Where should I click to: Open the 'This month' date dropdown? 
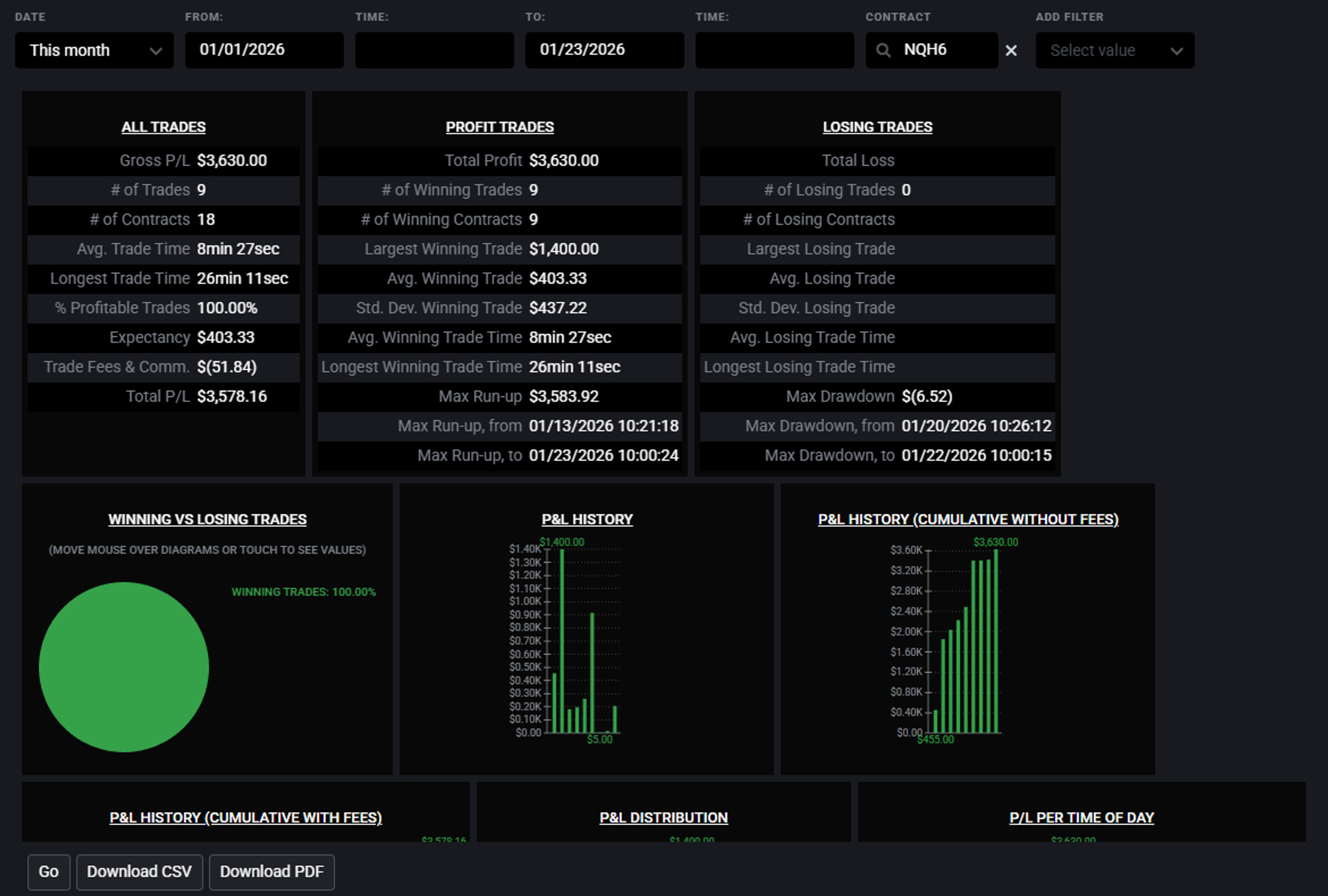coord(95,50)
